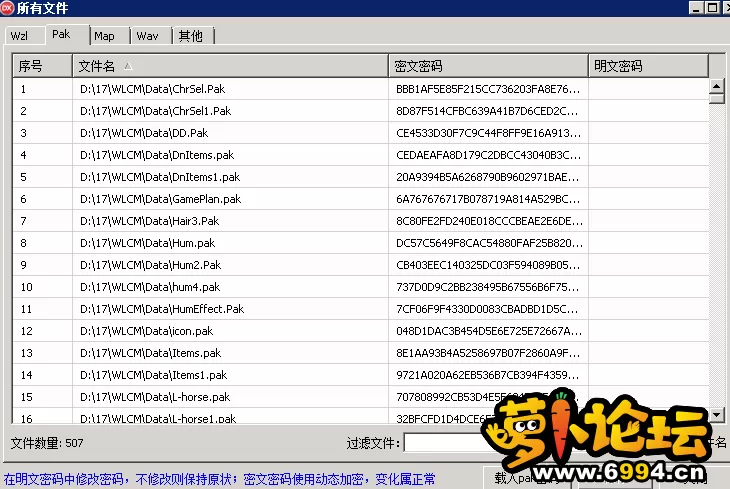Click the app icon in title bar
730x489 pixels.
click(7, 7)
